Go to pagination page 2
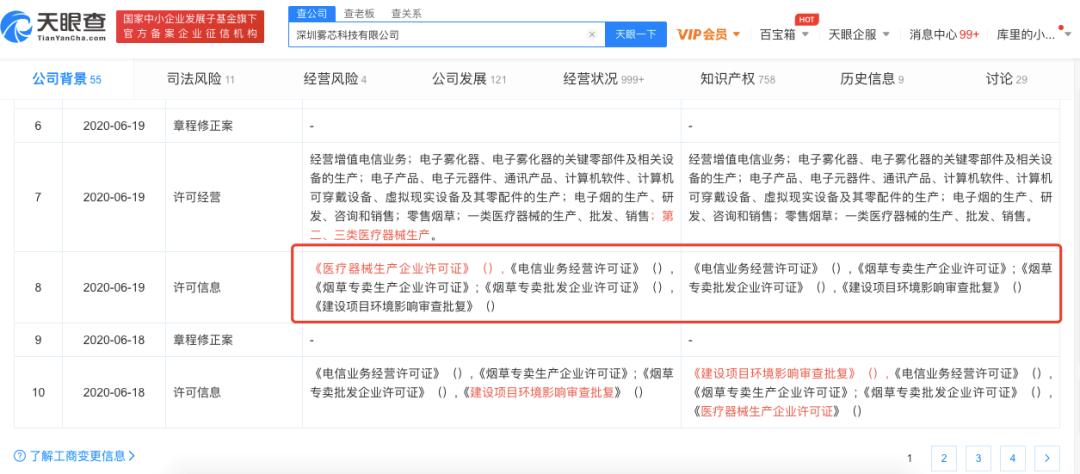Image resolution: width=1080 pixels, height=474 pixels. point(944,458)
